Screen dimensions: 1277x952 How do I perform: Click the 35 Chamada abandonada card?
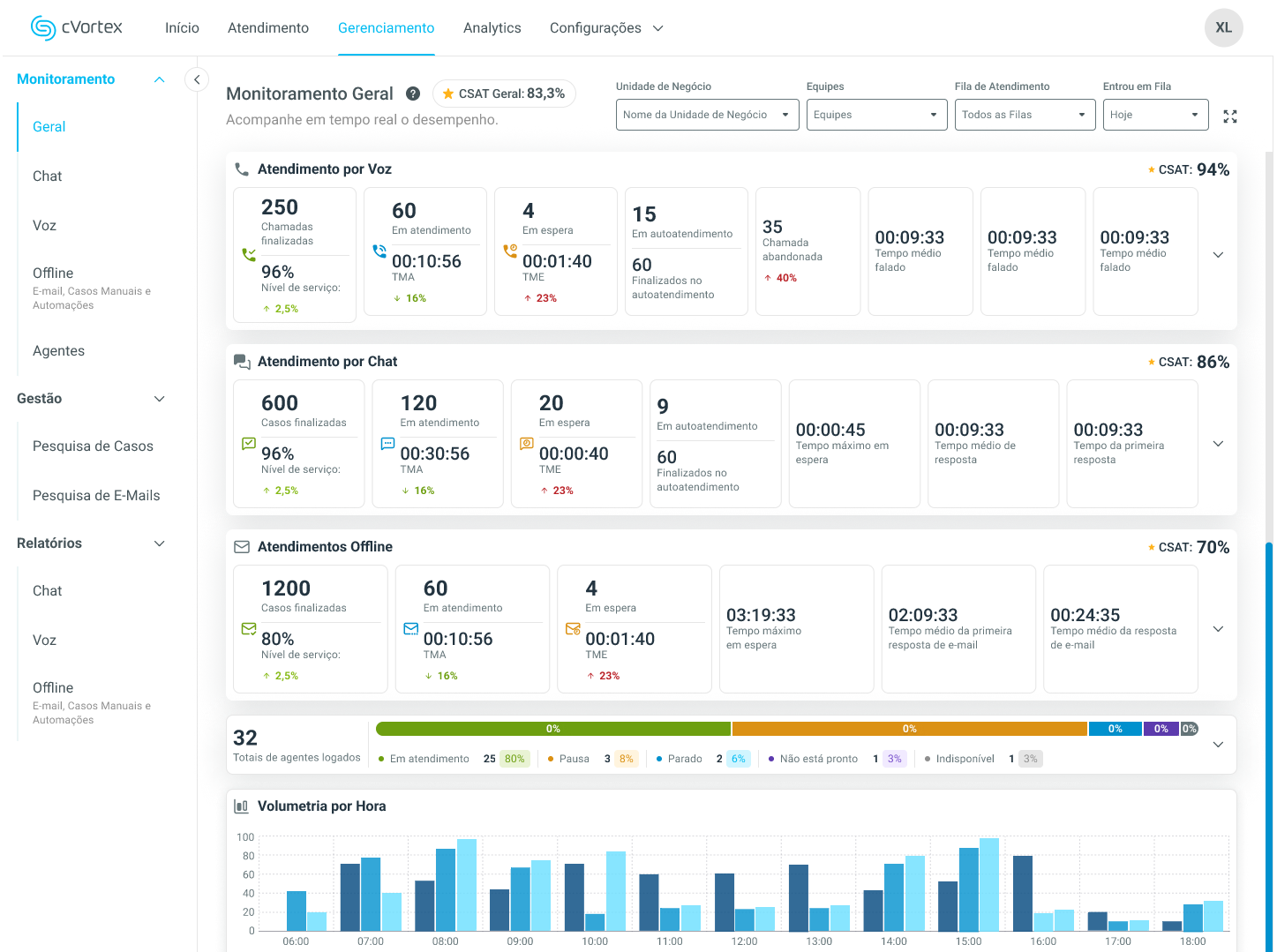pyautogui.click(x=808, y=251)
